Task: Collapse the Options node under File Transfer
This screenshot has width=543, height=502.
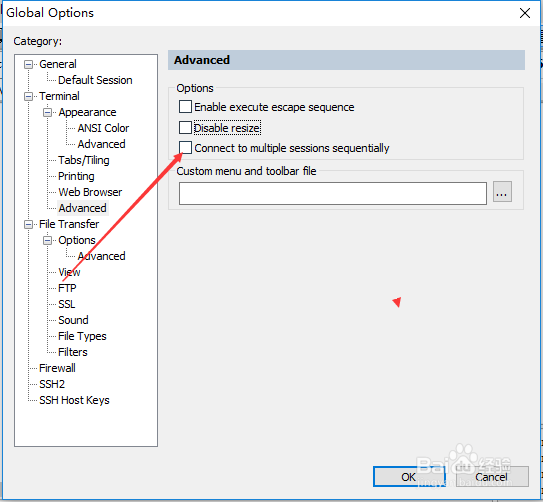Action: 47,240
